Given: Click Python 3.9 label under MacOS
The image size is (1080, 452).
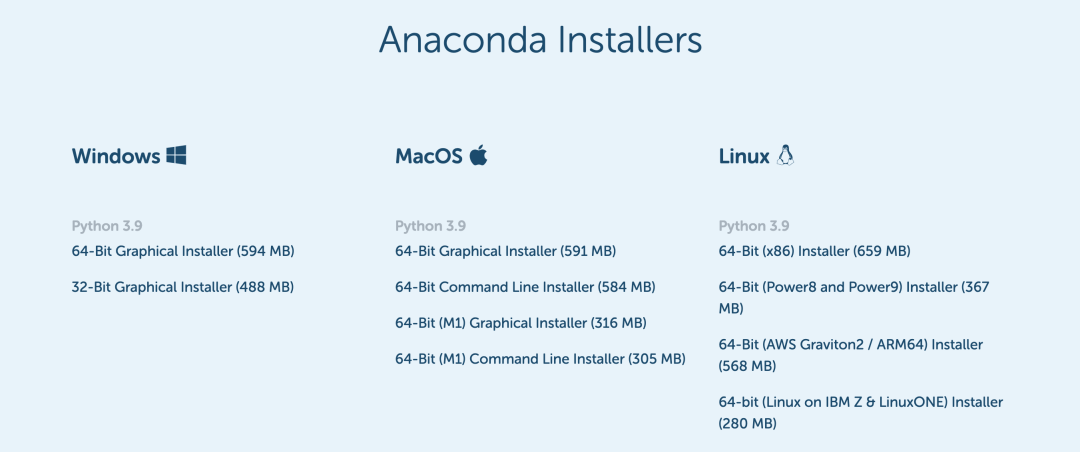Looking at the screenshot, I should pos(430,226).
